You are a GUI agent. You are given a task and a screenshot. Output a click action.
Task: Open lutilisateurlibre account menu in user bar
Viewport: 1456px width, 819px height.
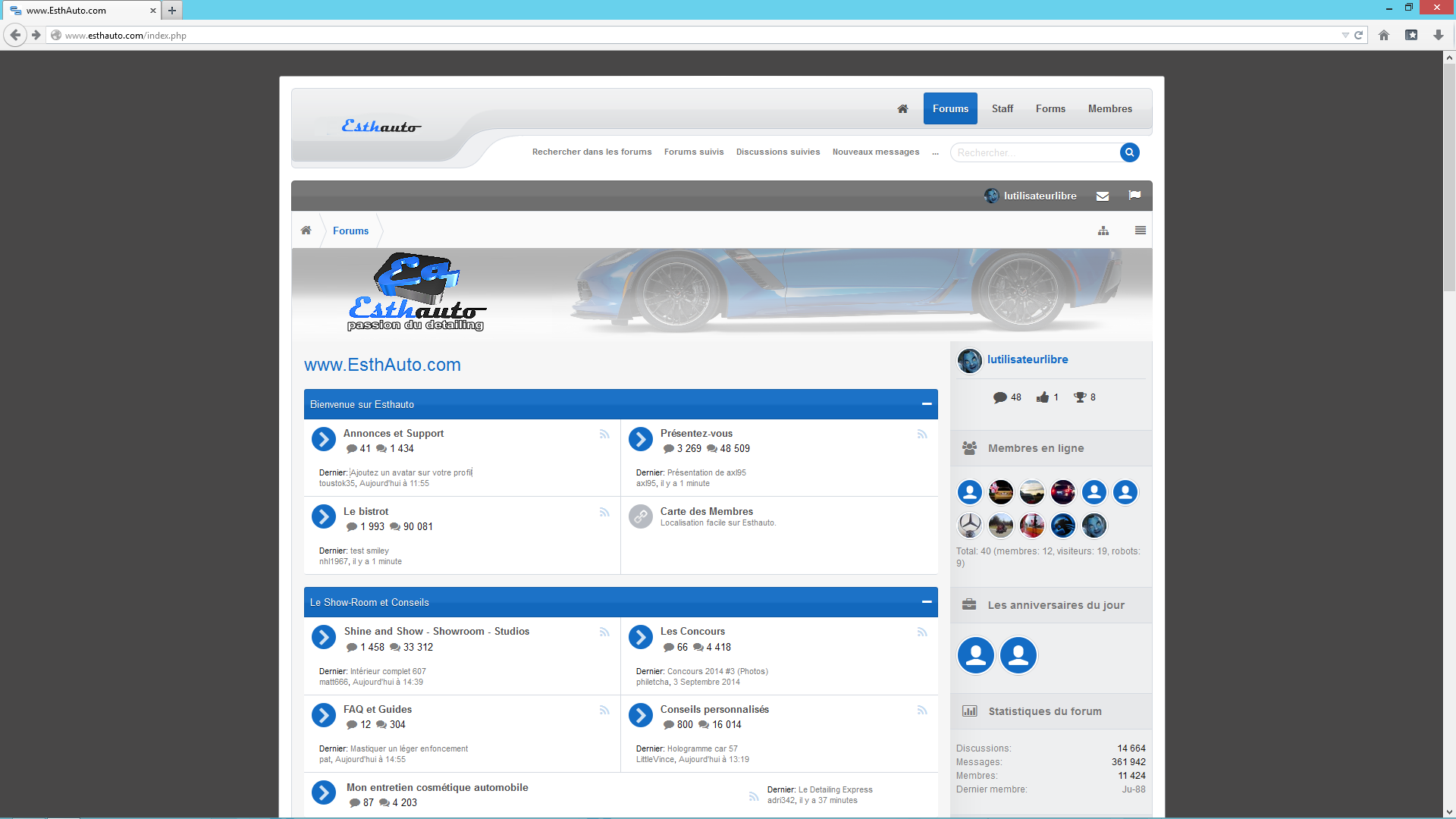(1031, 196)
